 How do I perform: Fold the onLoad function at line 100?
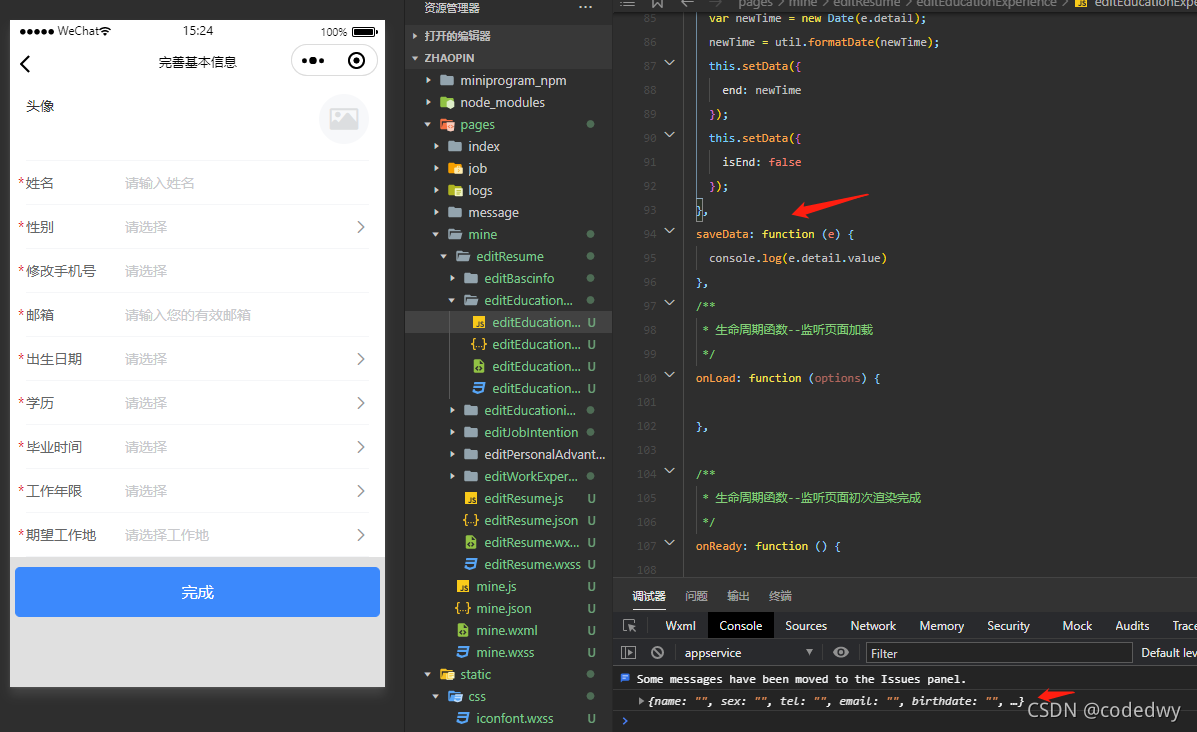coord(669,374)
